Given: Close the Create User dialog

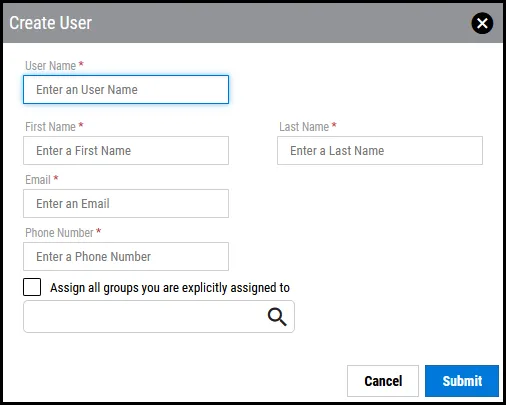Looking at the screenshot, I should click(x=482, y=23).
